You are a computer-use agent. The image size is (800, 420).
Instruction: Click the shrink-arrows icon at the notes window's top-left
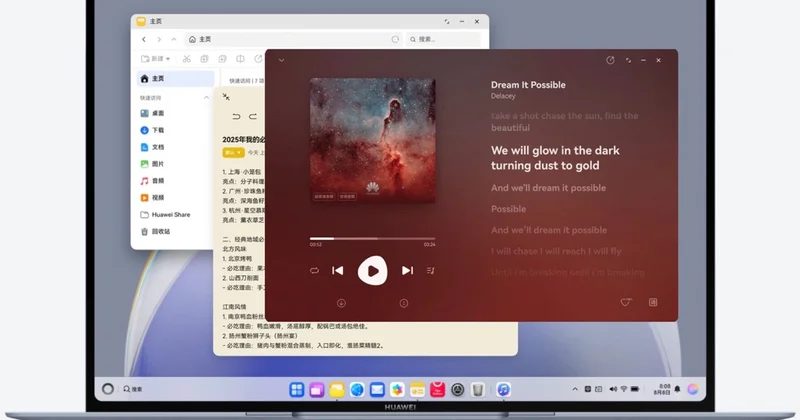click(226, 97)
